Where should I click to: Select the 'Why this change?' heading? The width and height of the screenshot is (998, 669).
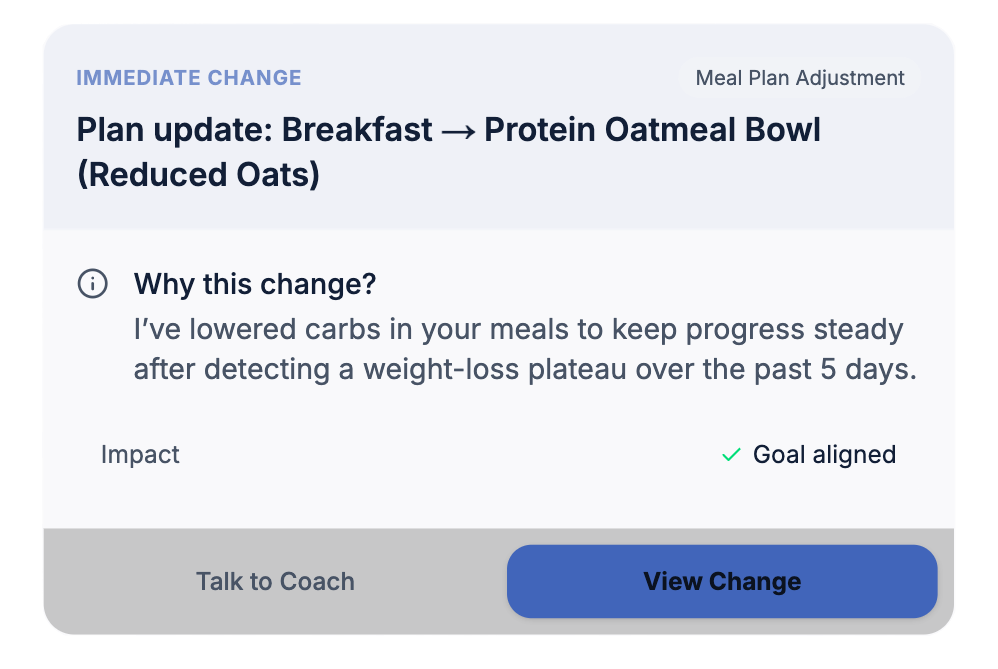(255, 285)
